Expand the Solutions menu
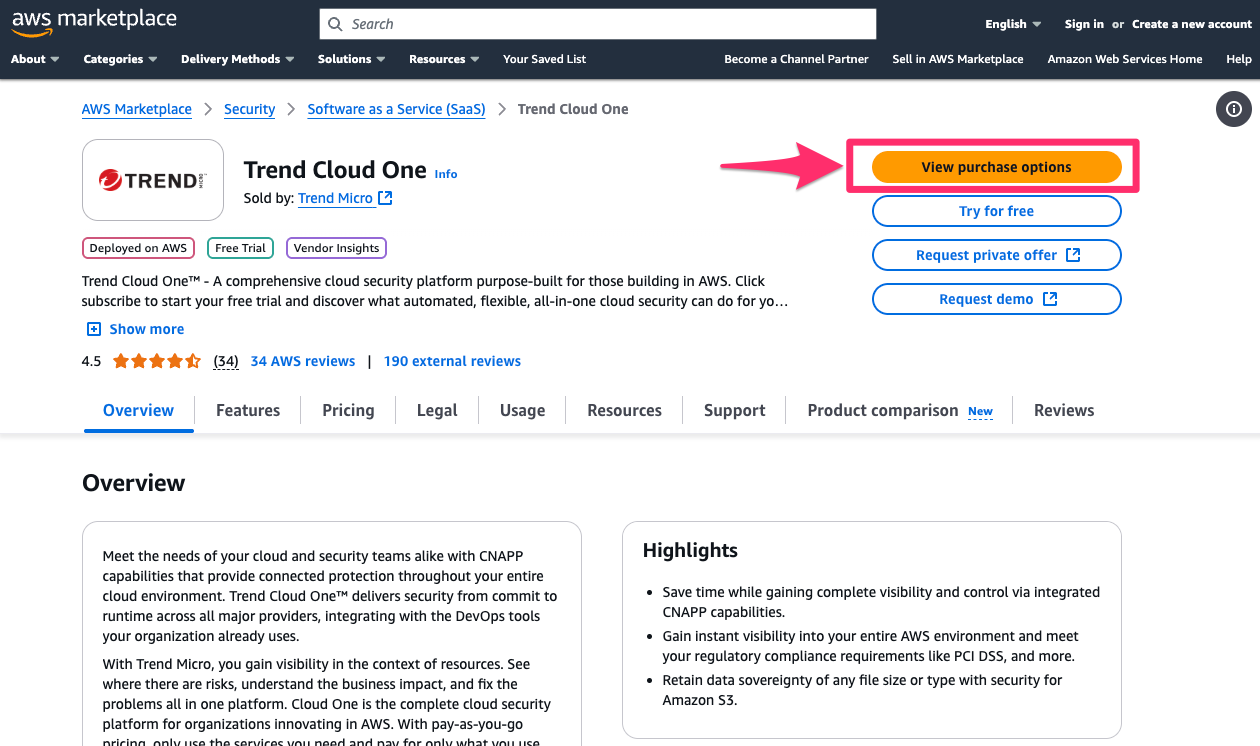The image size is (1260, 746). pyautogui.click(x=351, y=59)
